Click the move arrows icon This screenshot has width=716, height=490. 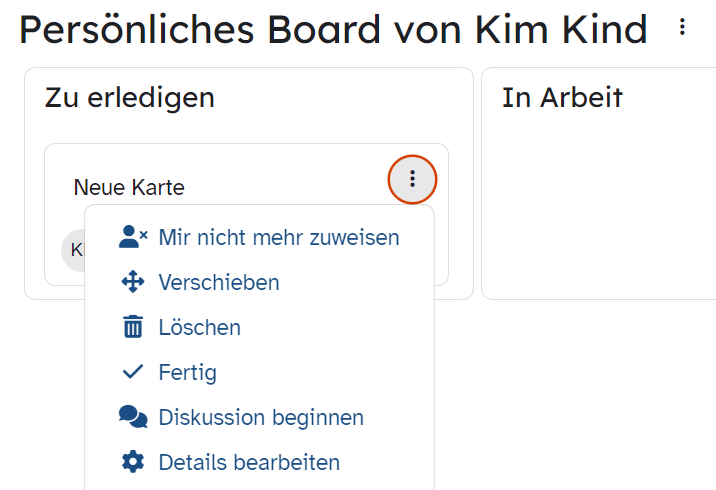(x=133, y=281)
